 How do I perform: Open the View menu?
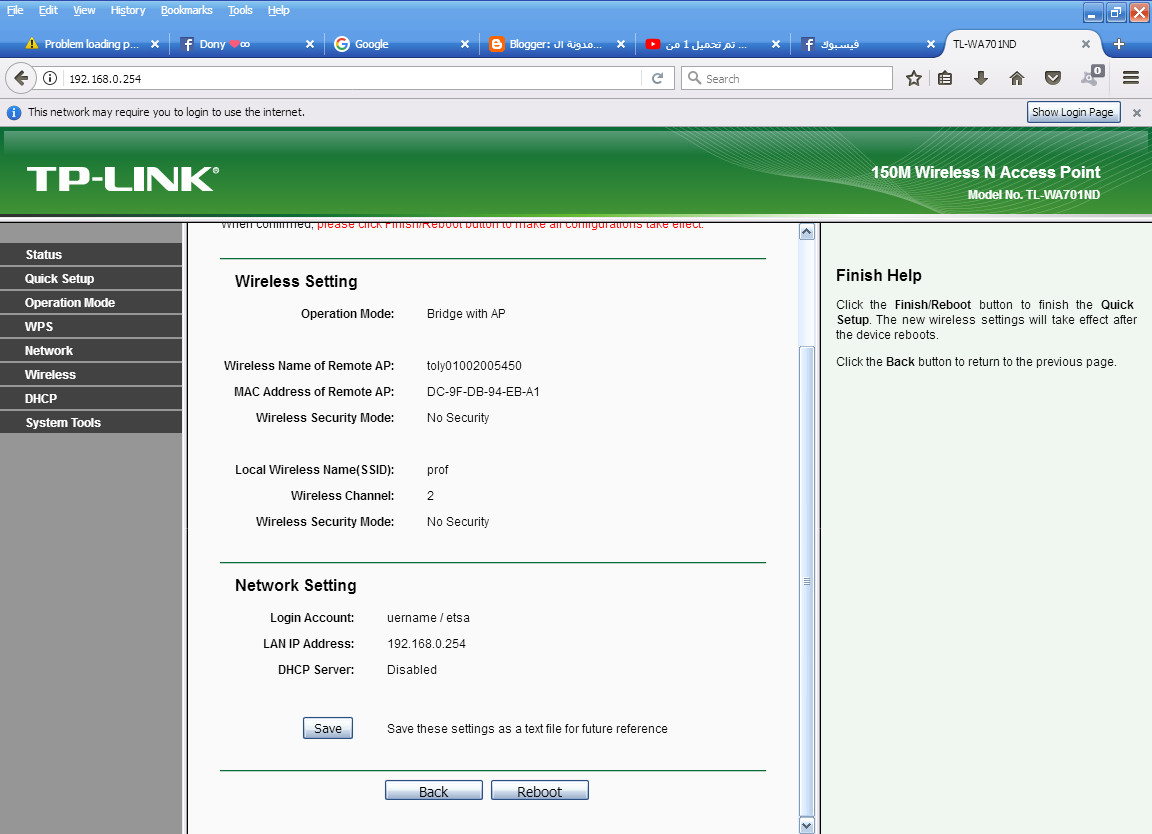(84, 10)
